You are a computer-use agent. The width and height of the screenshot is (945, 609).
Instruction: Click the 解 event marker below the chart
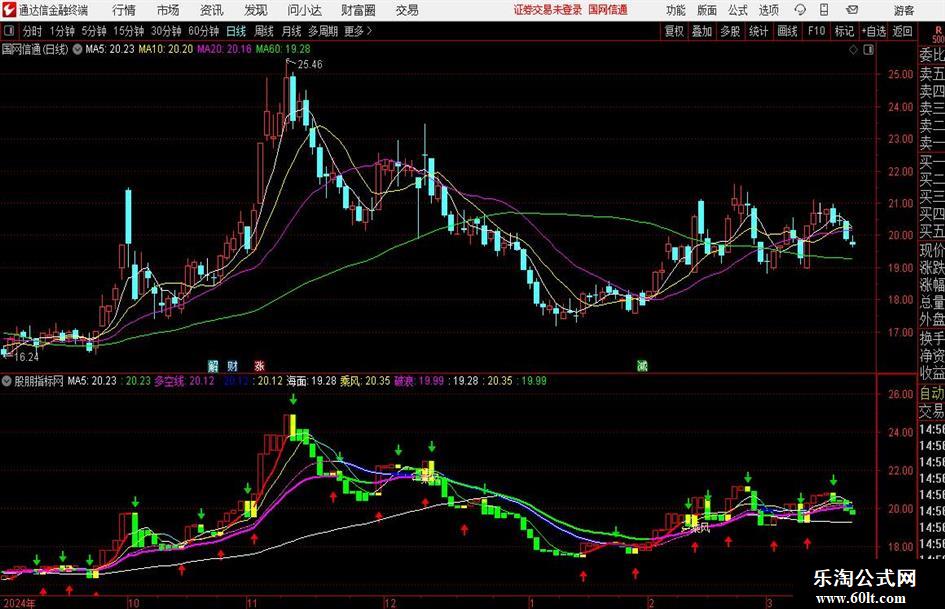[213, 365]
